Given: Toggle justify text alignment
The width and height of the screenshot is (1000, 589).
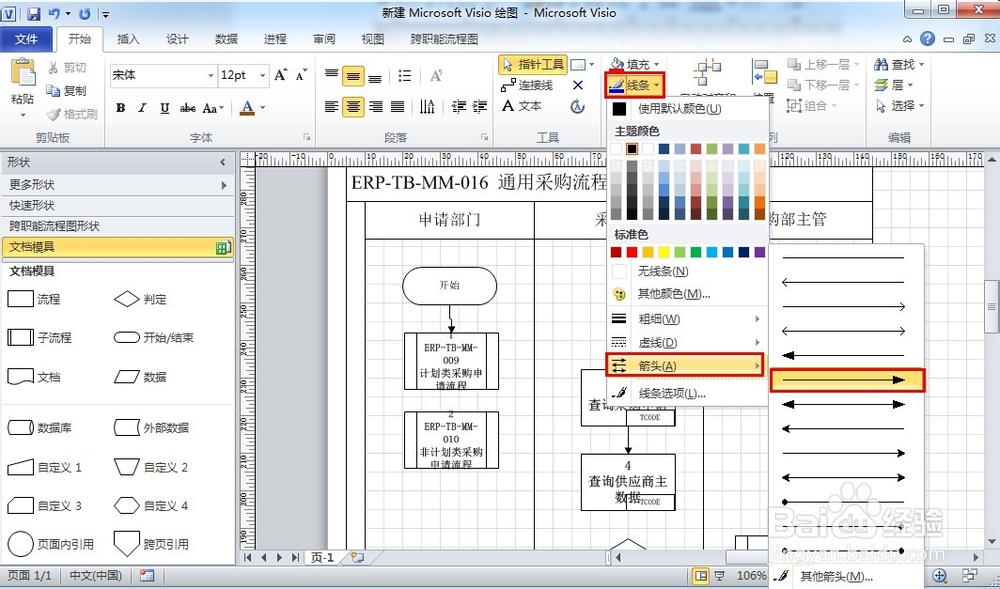Looking at the screenshot, I should click(x=397, y=106).
